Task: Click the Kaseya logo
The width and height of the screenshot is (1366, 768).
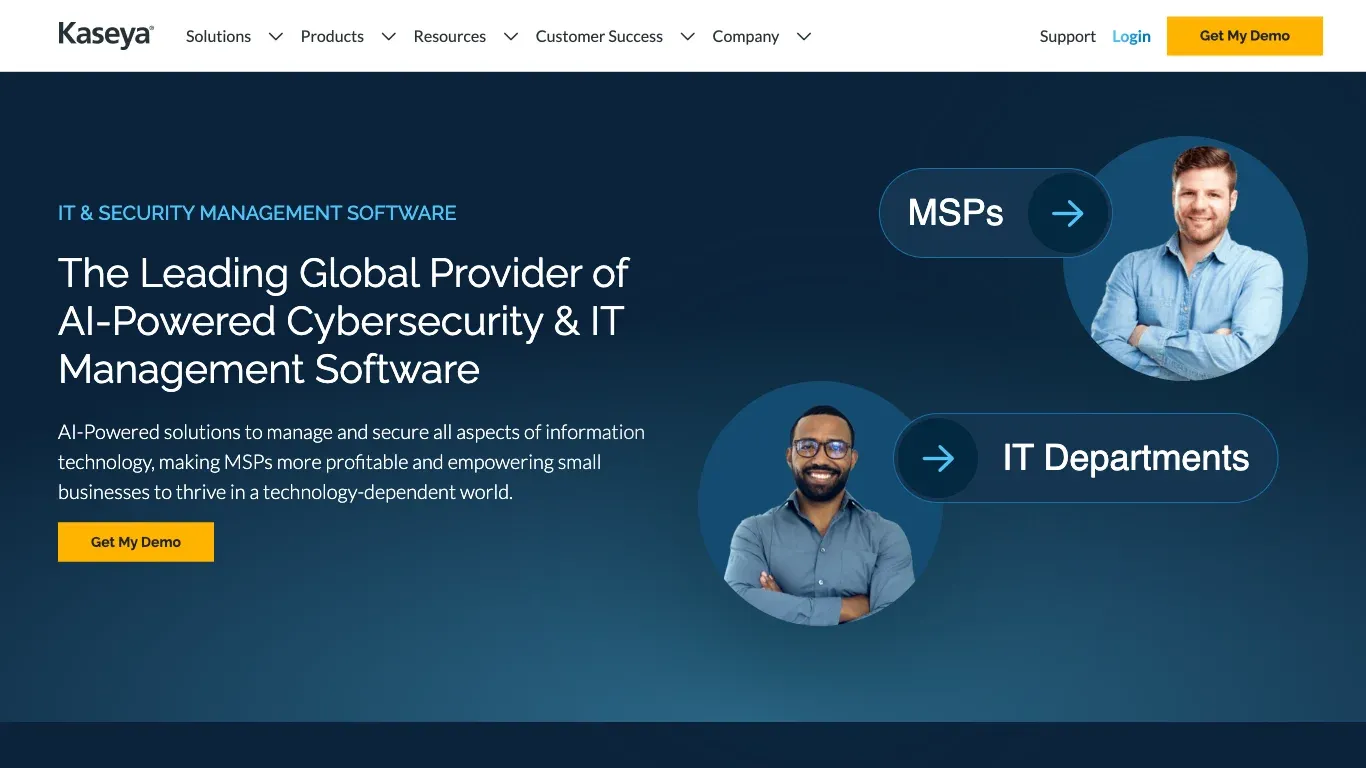Action: 106,36
